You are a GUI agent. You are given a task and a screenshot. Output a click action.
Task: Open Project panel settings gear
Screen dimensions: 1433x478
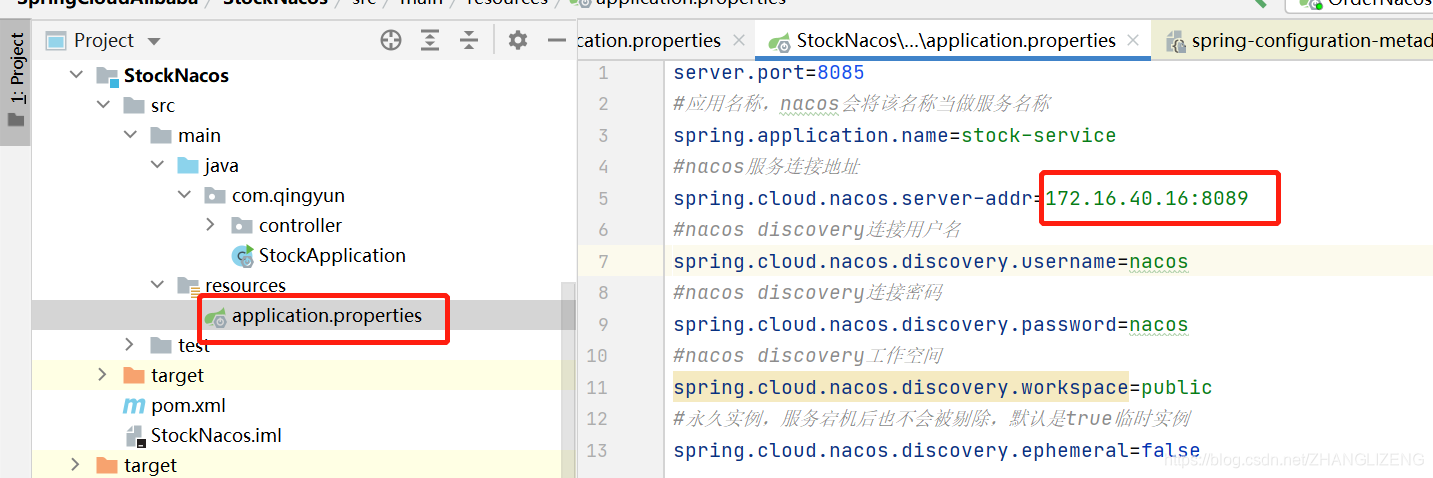(517, 40)
